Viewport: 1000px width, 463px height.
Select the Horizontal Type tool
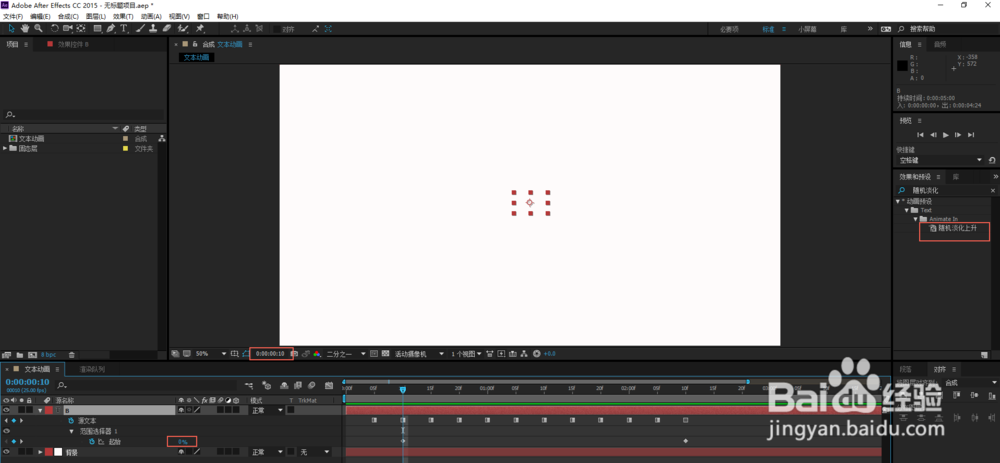pyautogui.click(x=124, y=29)
